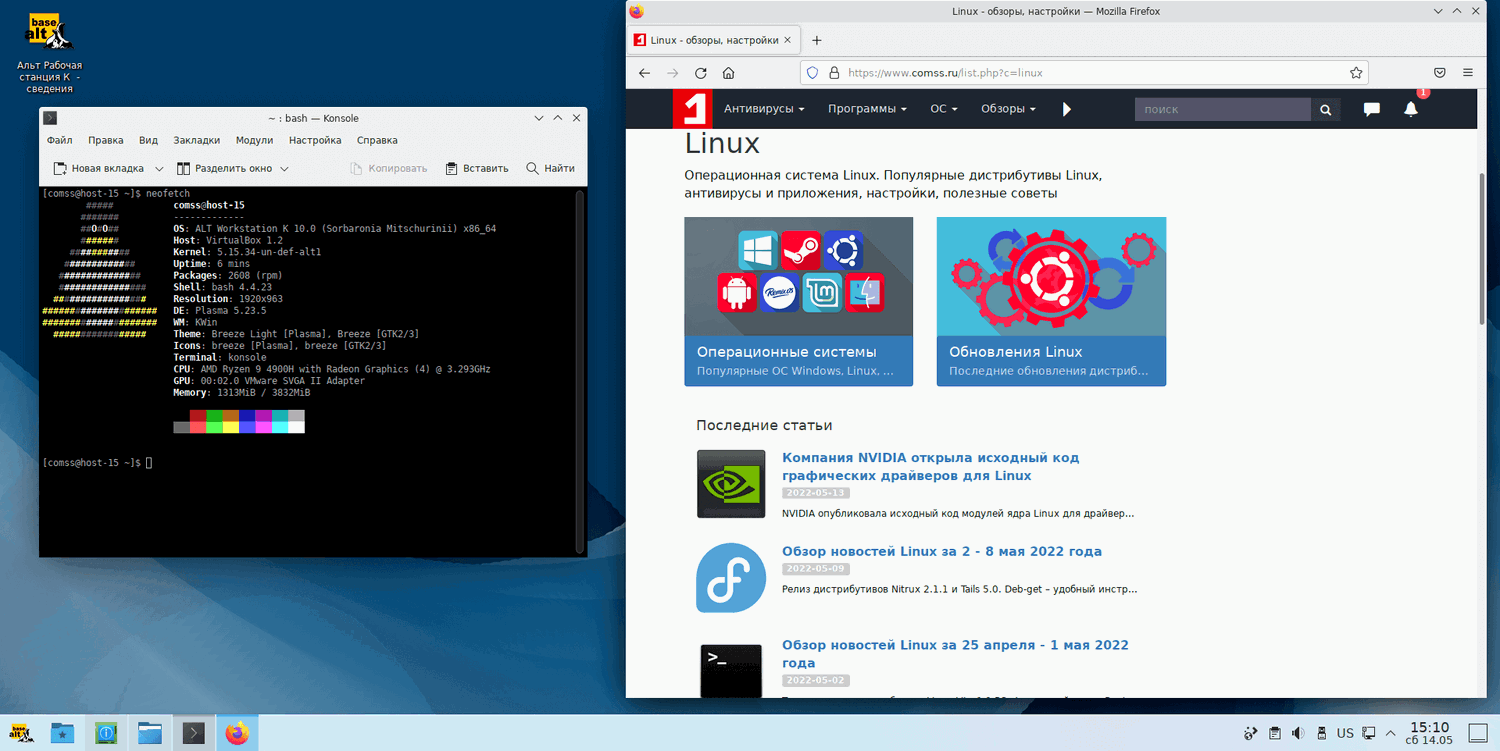The image size is (1500, 751).
Task: Reload the page in Firefox
Action: pos(700,73)
